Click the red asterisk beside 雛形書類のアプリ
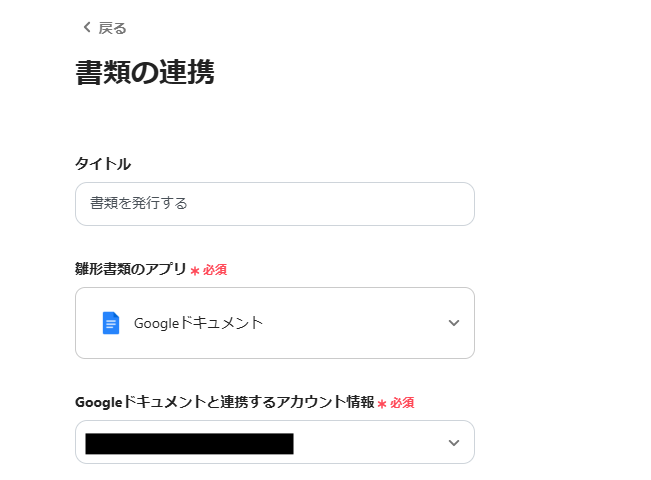The width and height of the screenshot is (651, 480). 195,270
